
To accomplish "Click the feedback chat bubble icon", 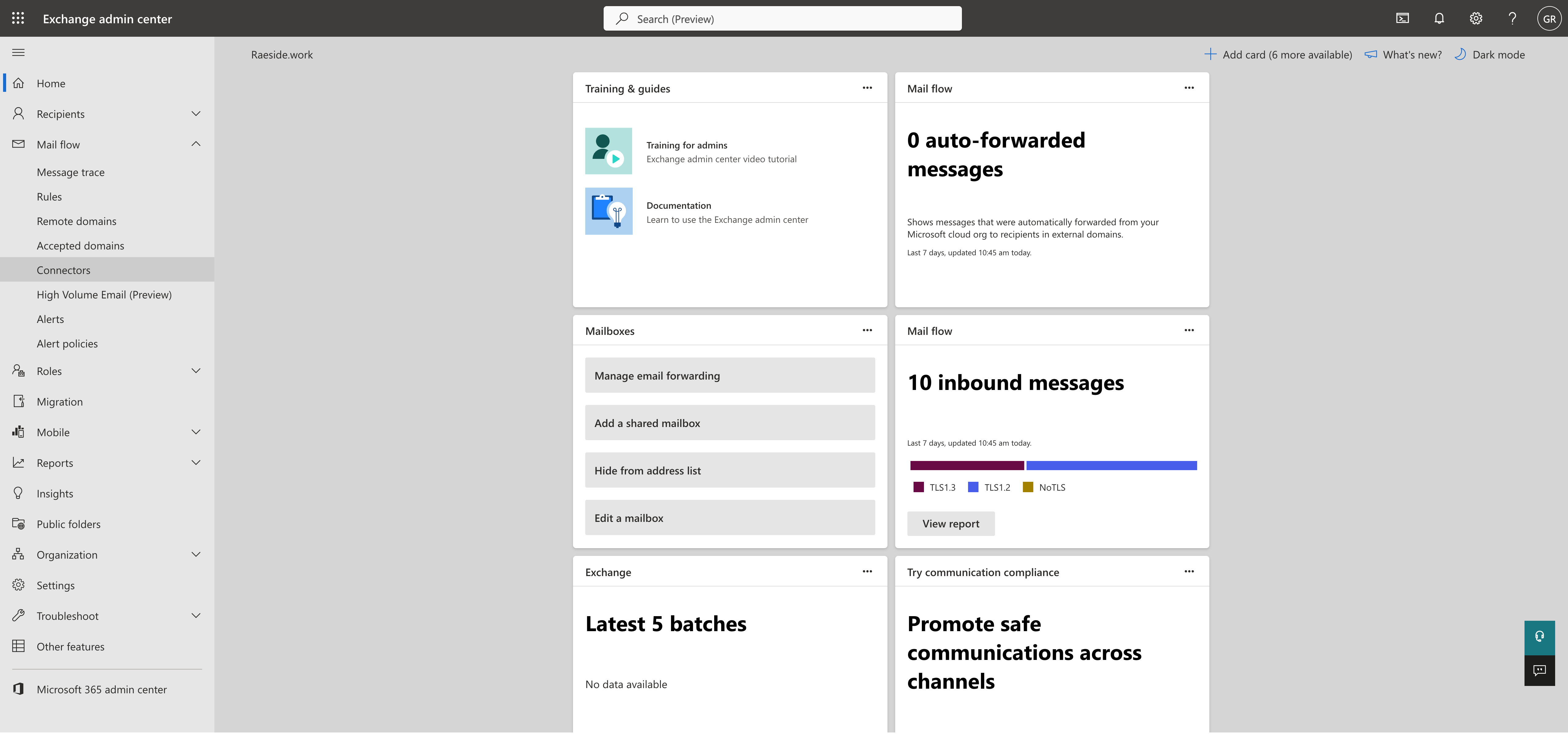I will coord(1540,670).
